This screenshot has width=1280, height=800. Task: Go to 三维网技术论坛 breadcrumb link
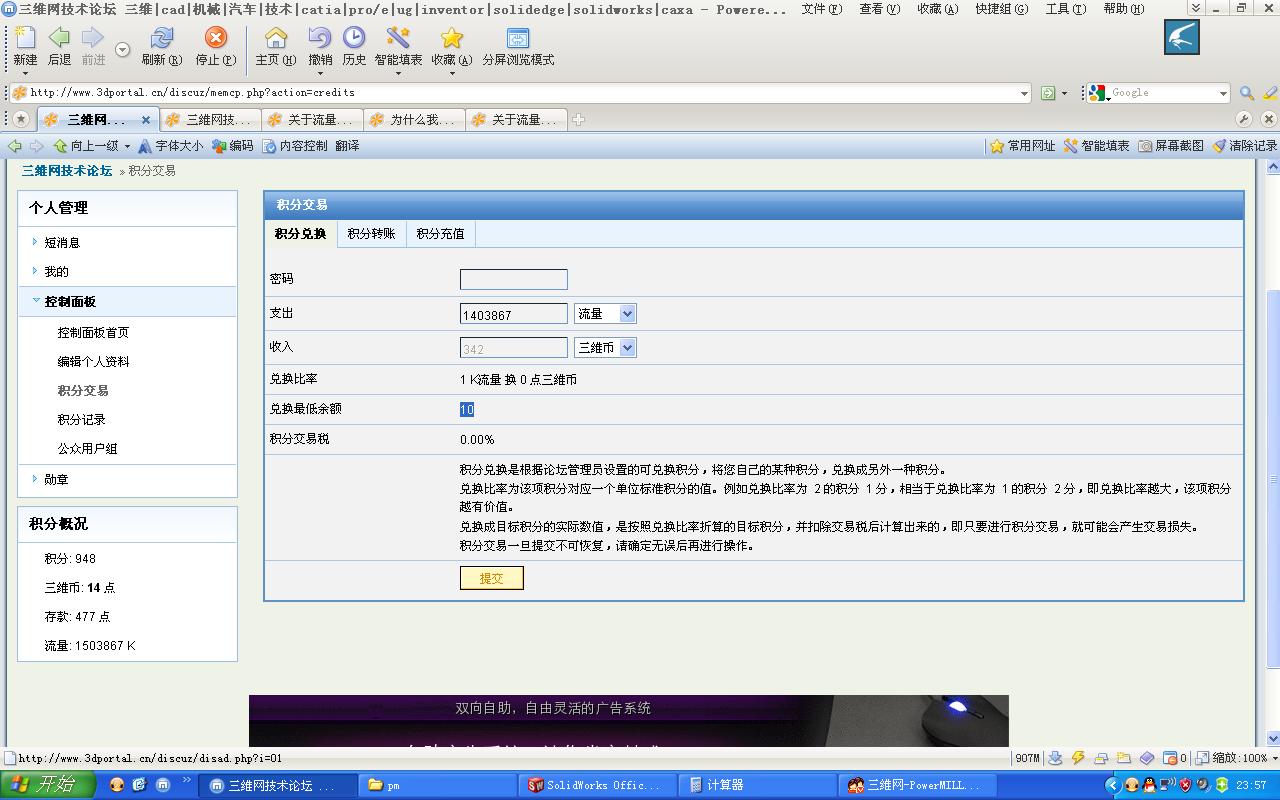67,171
